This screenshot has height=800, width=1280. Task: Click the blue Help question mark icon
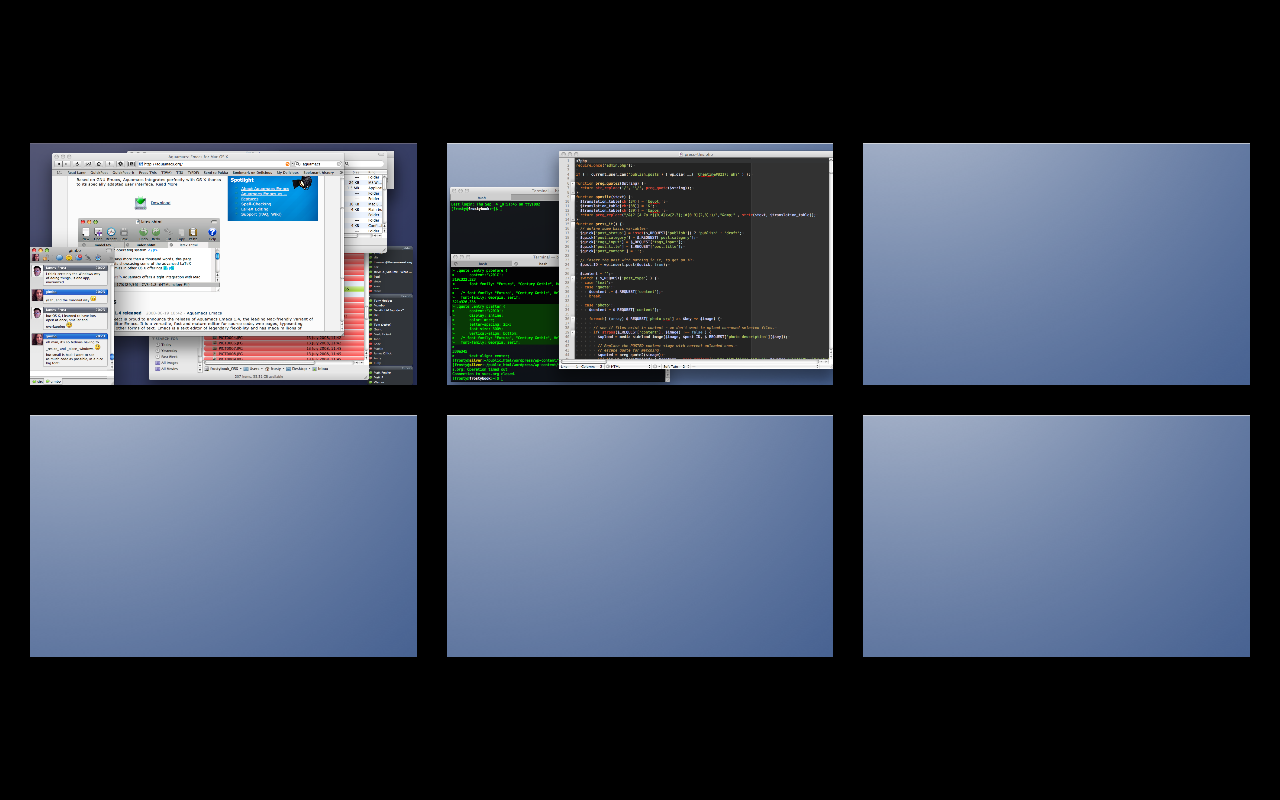point(212,234)
